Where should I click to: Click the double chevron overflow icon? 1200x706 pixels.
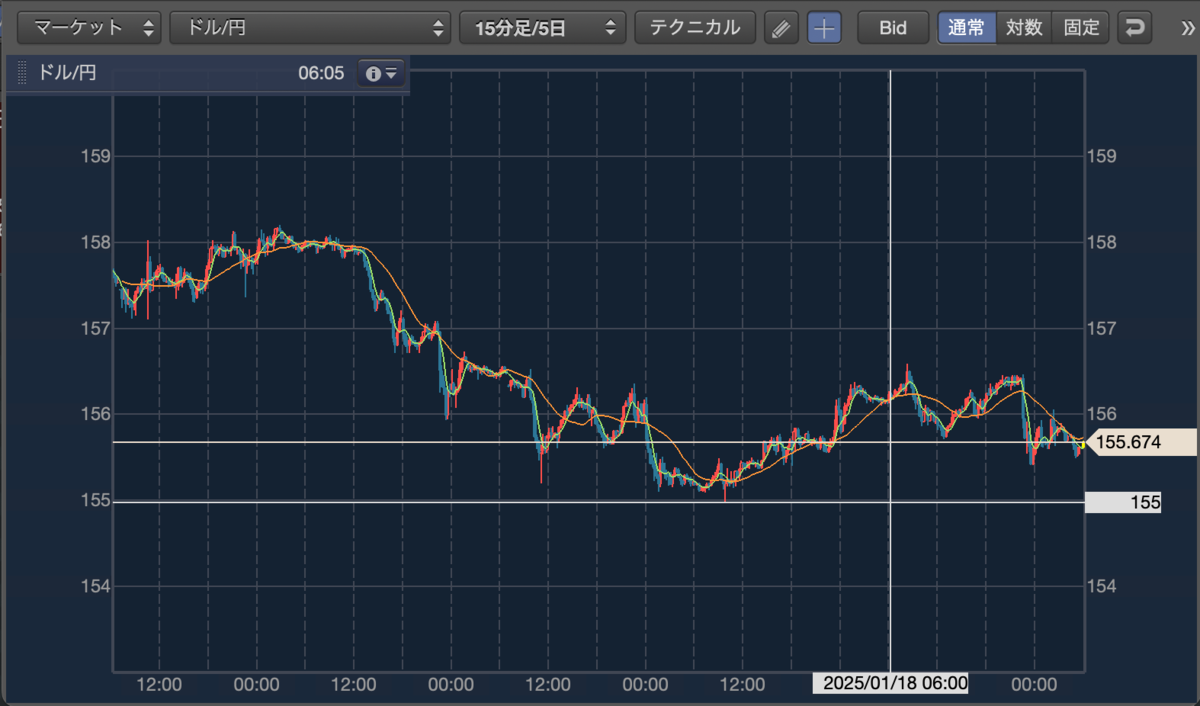(1186, 28)
